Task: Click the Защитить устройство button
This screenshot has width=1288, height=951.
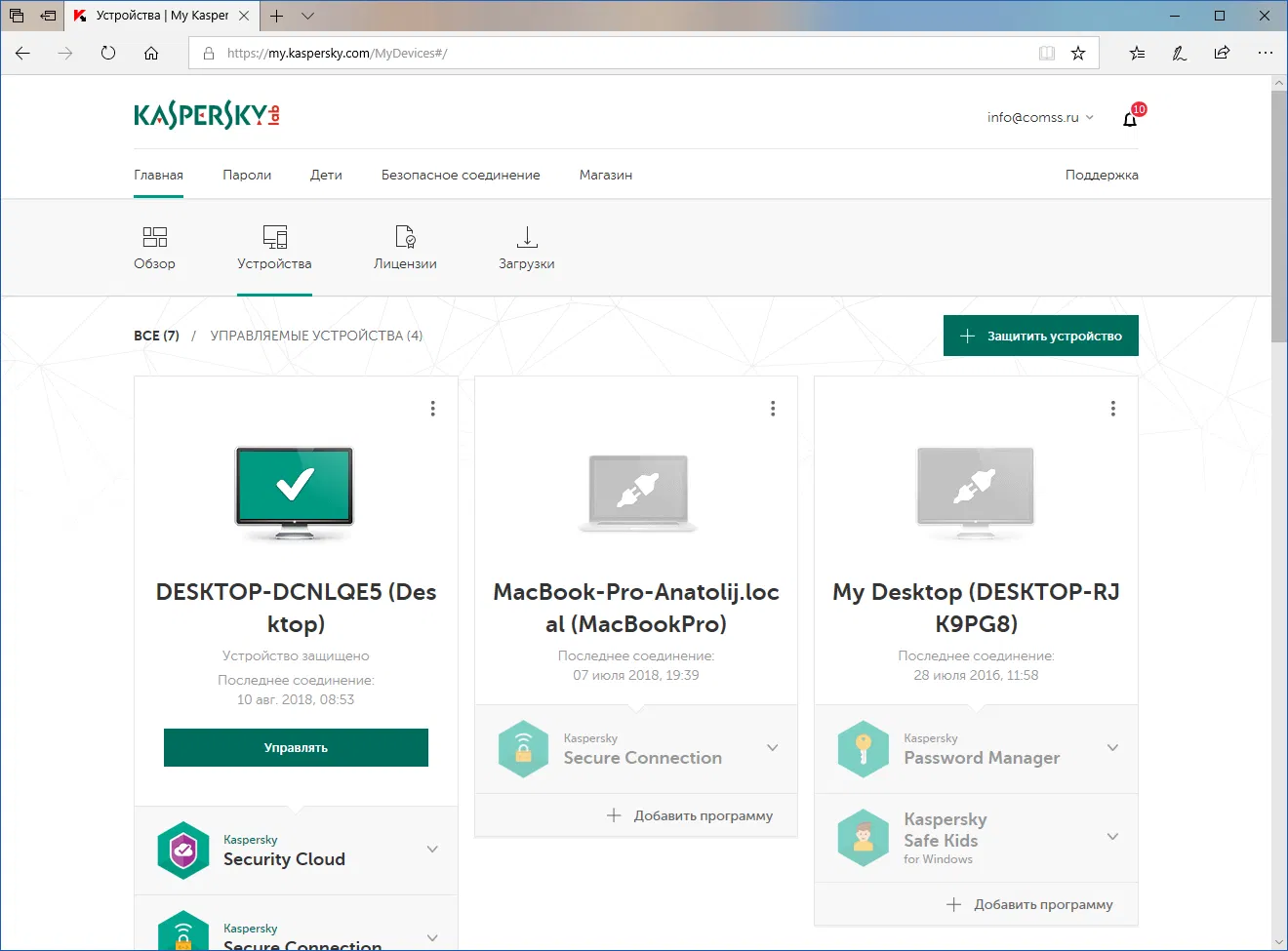Action: tap(1040, 335)
